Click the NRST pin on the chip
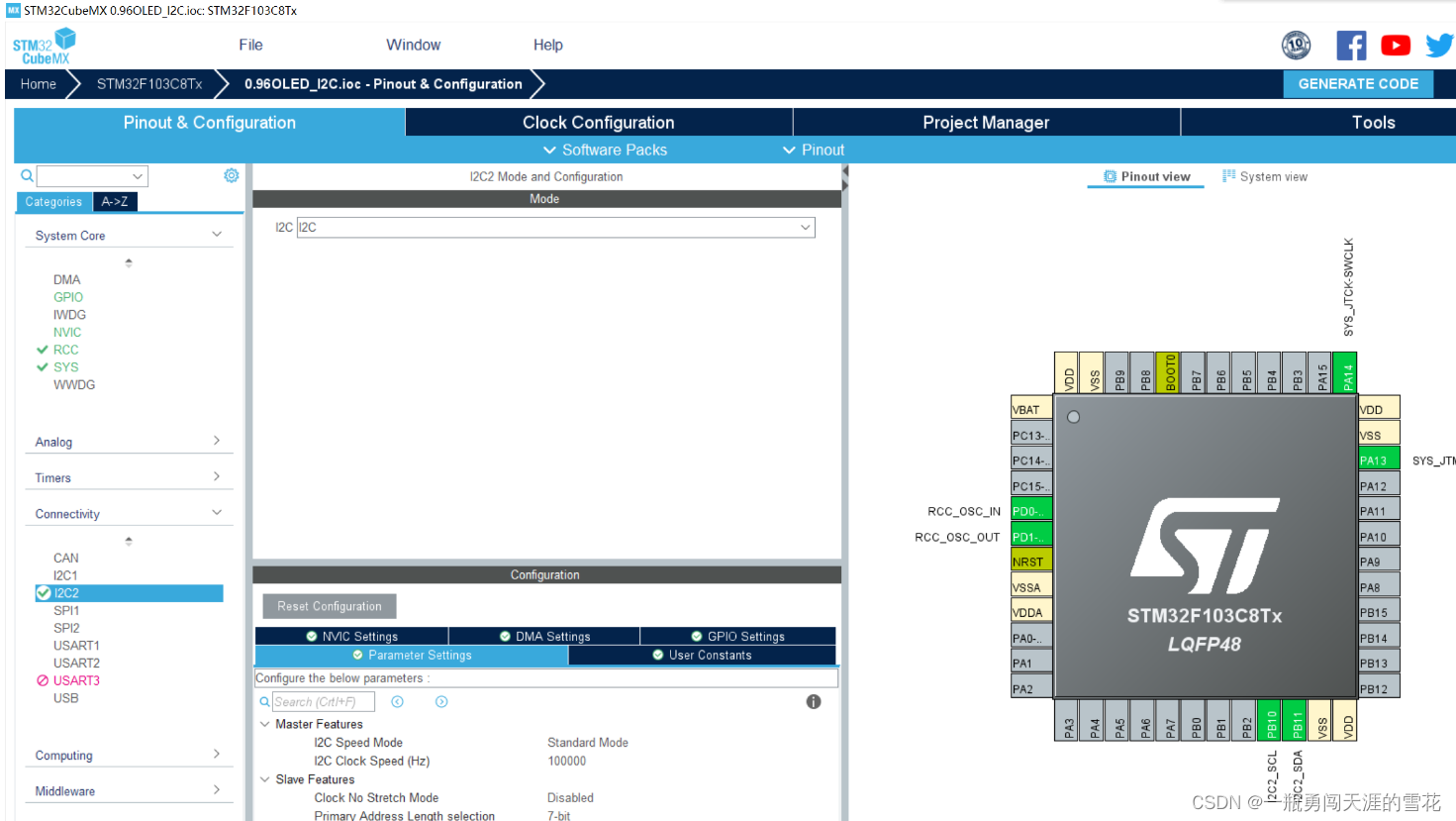The height and width of the screenshot is (821, 1456). point(1030,562)
